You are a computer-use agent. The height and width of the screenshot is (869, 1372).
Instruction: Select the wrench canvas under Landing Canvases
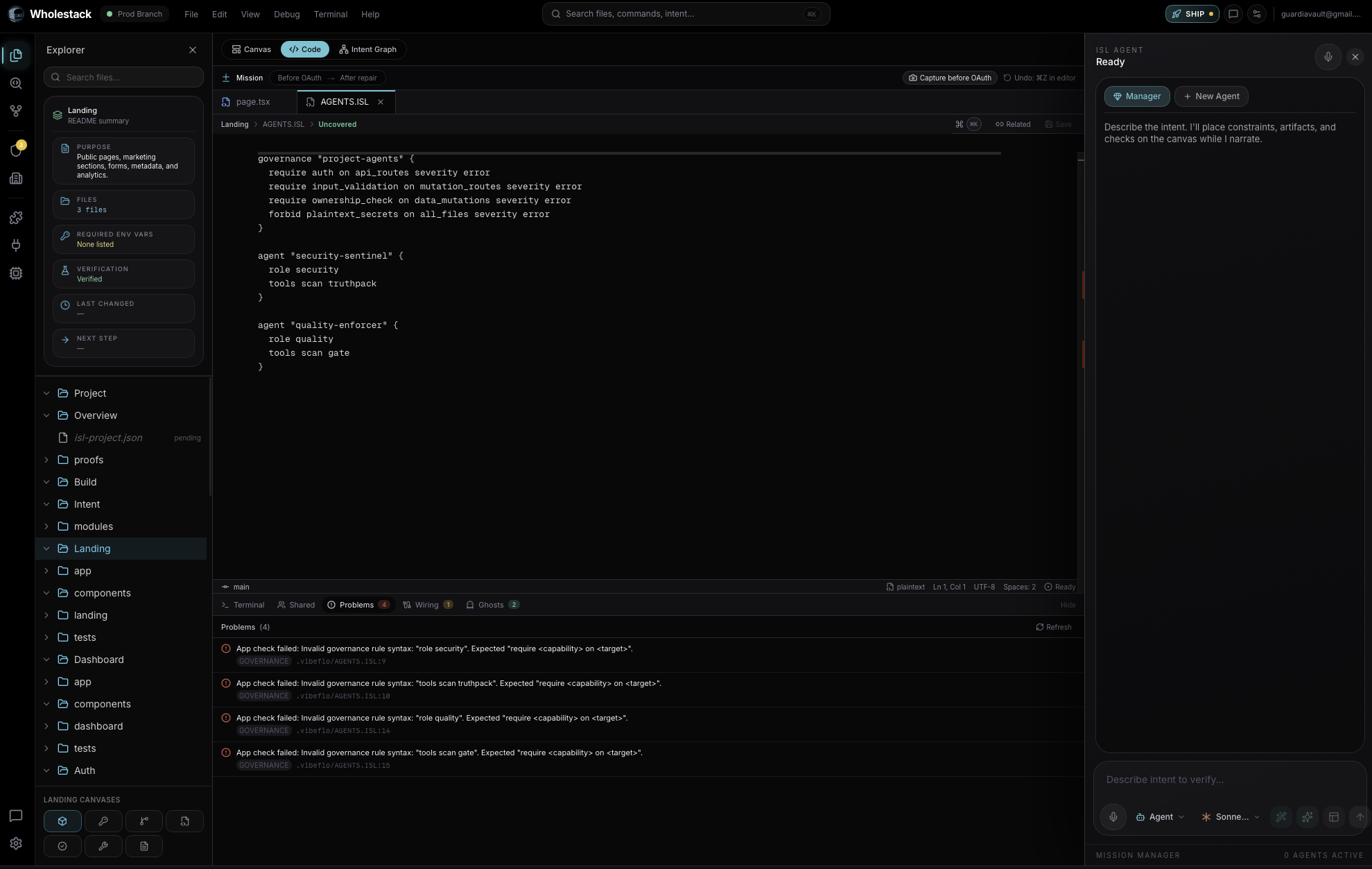click(103, 846)
